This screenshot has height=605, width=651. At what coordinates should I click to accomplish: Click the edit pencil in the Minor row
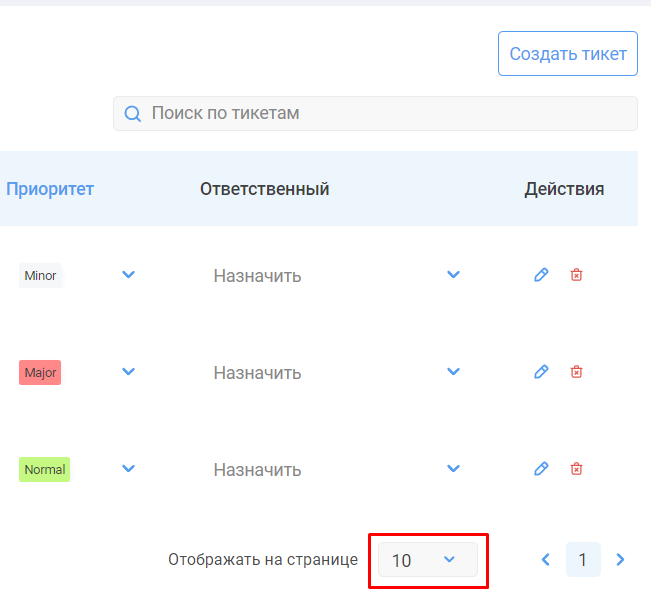[x=541, y=275]
